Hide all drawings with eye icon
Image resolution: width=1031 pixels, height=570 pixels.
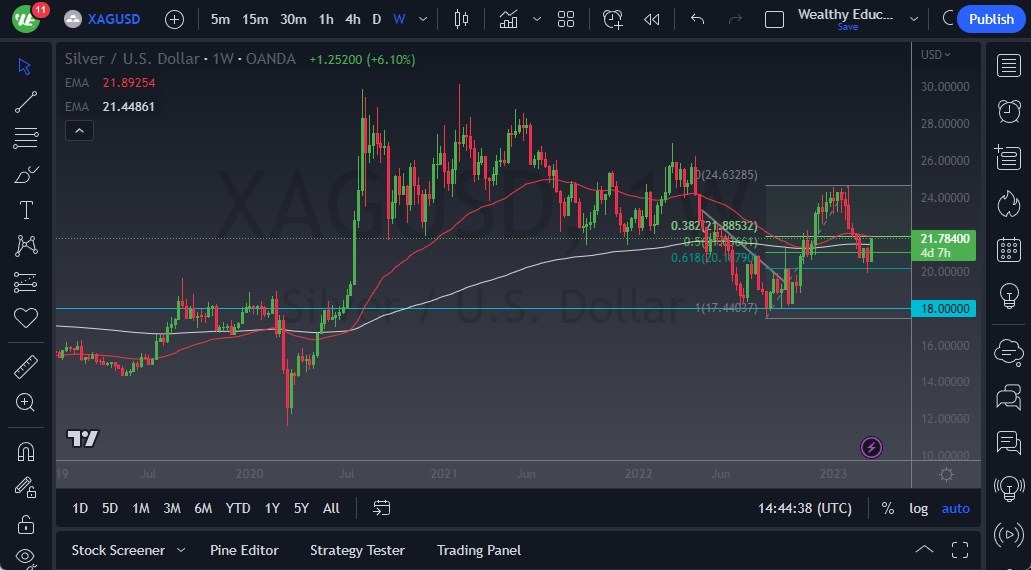point(26,557)
